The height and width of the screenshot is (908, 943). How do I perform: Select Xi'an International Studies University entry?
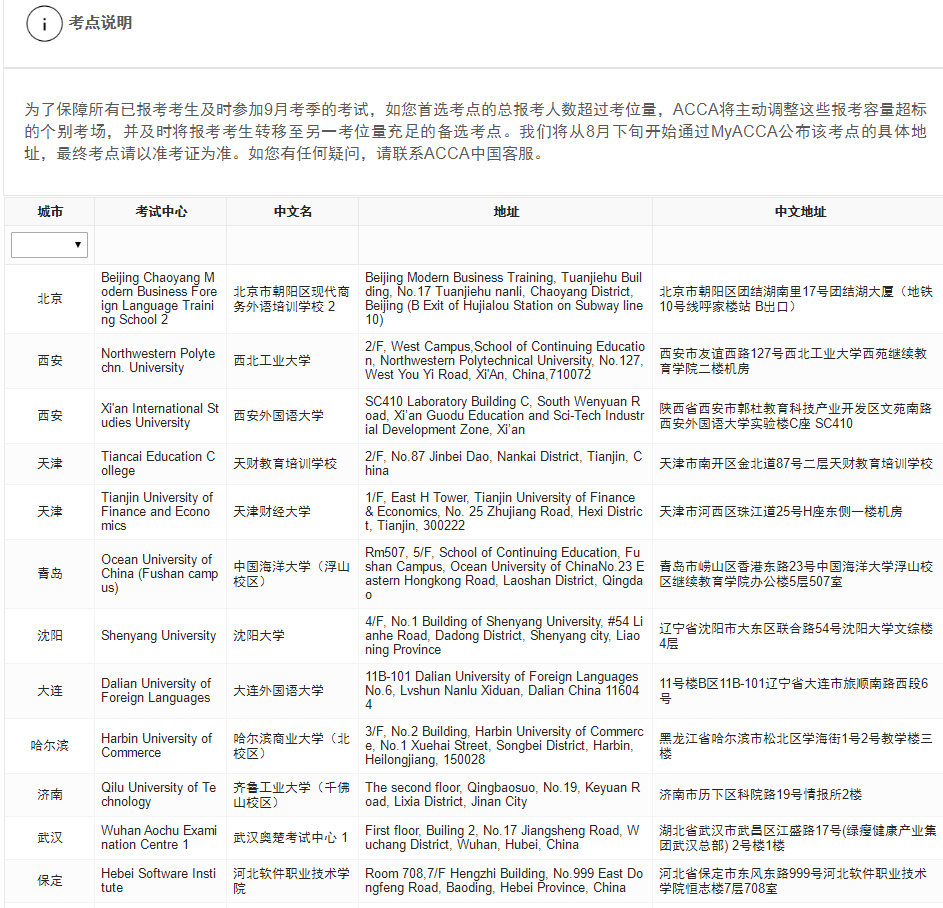pos(159,416)
